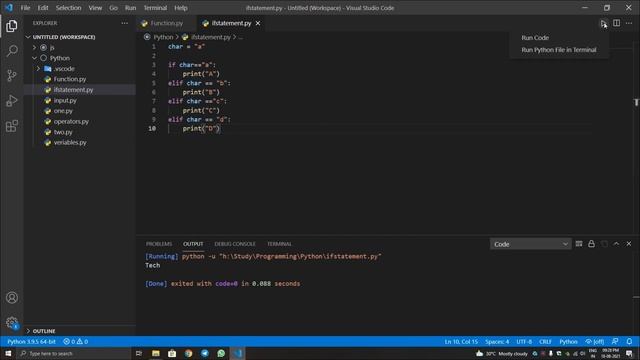Open the Go menu

click(113, 8)
